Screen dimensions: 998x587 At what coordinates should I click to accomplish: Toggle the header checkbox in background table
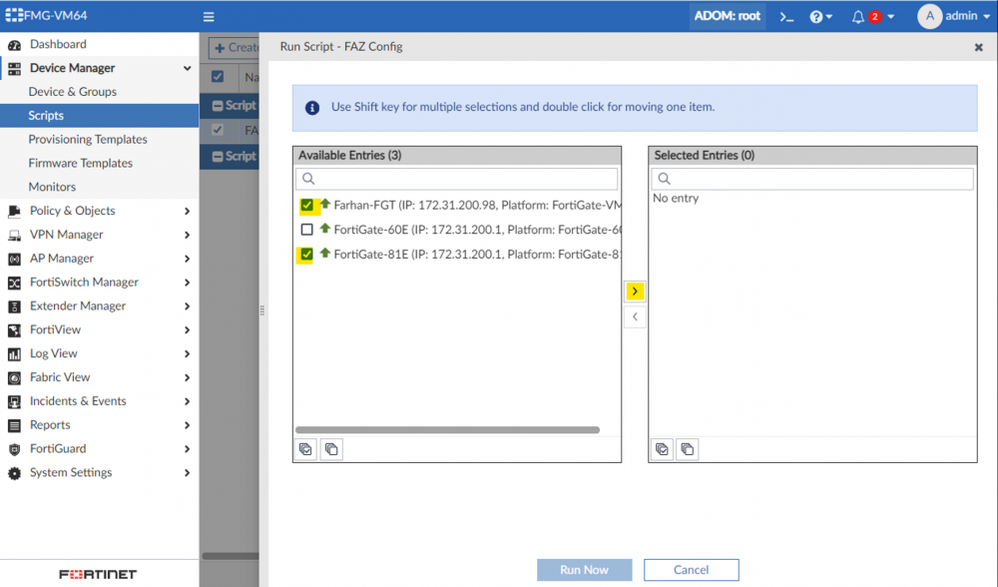click(218, 76)
